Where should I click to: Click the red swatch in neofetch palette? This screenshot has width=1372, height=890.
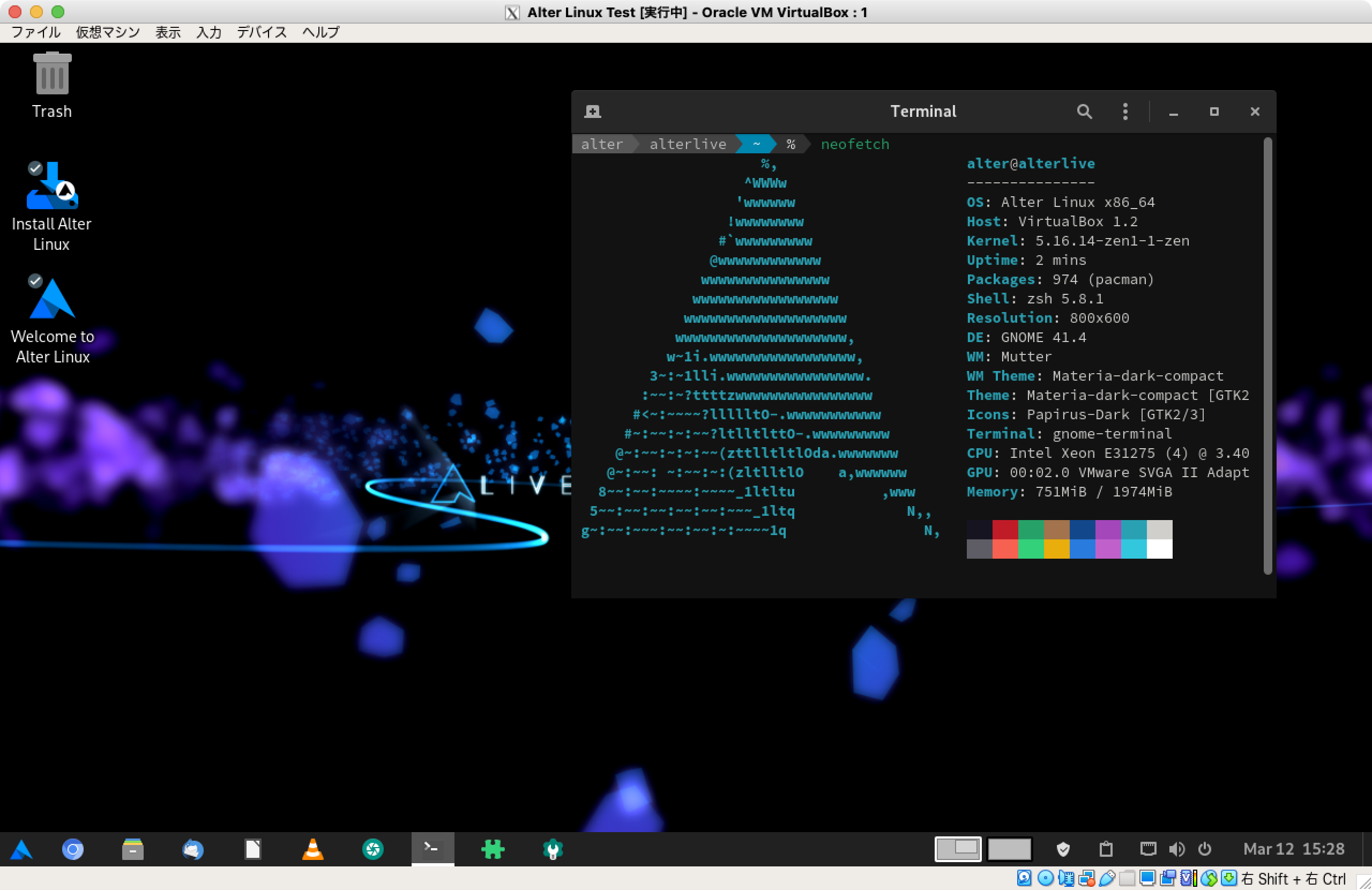[x=1005, y=530]
